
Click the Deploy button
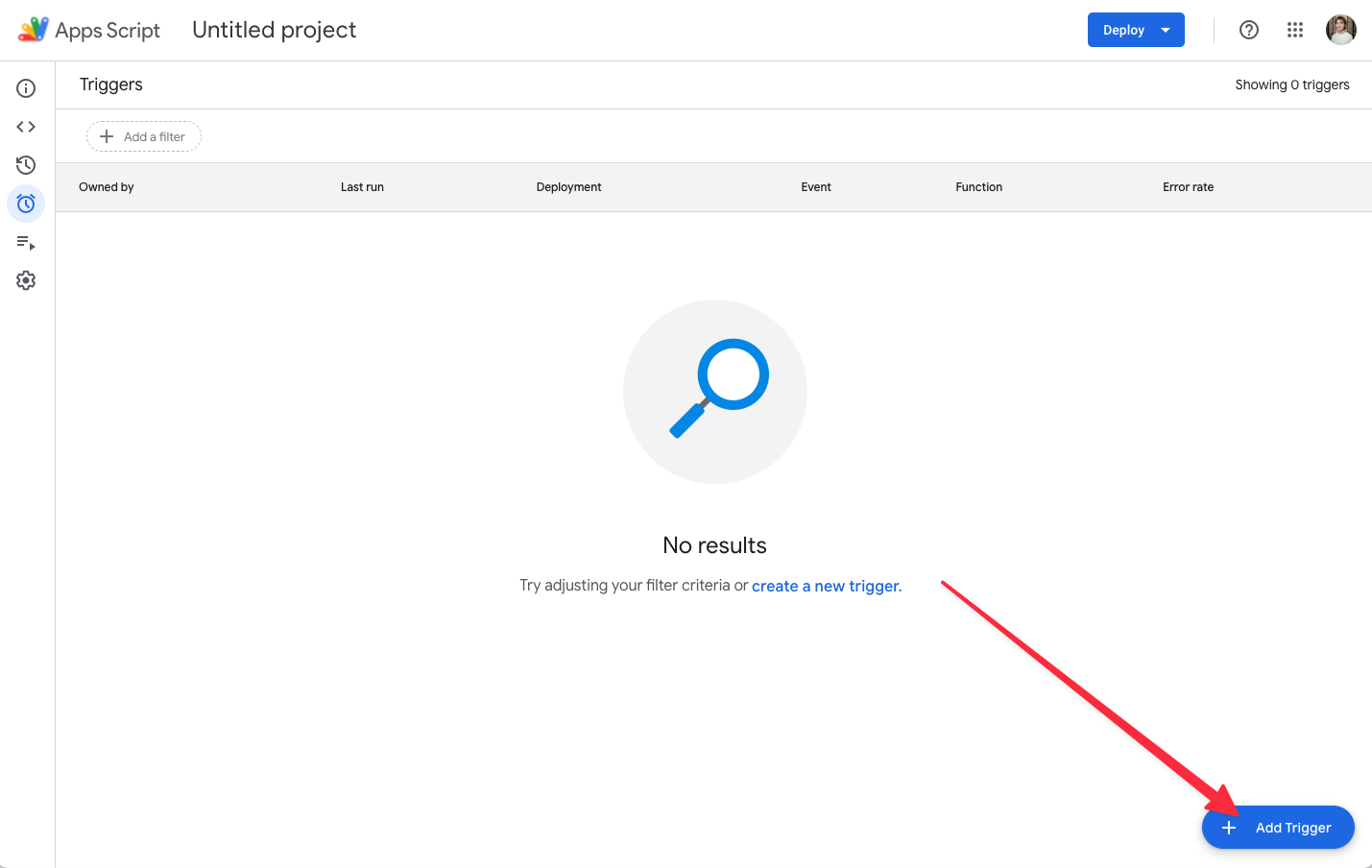(x=1123, y=30)
